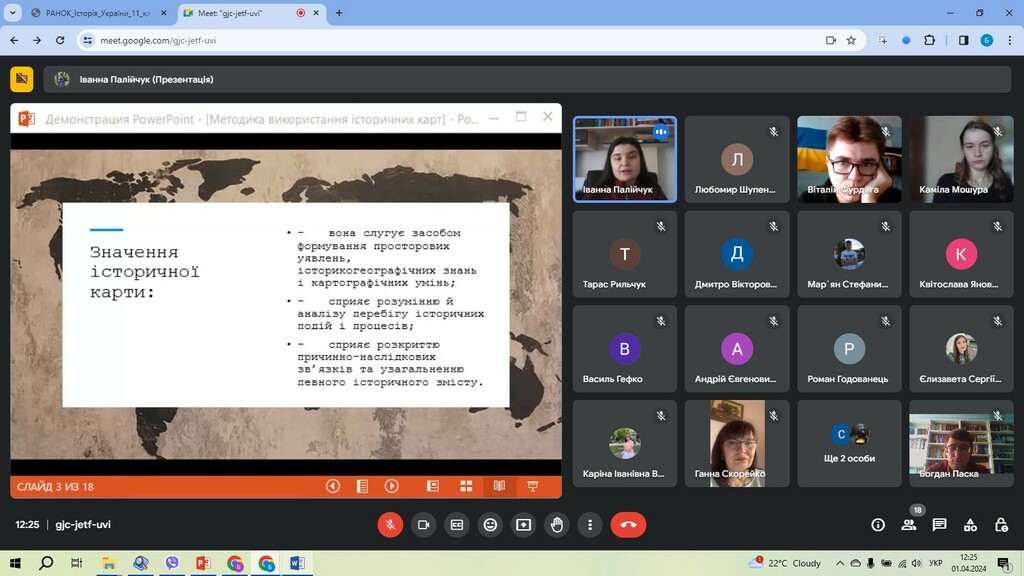This screenshot has height=576, width=1024.
Task: Toggle the camera on in Meet
Action: point(423,524)
